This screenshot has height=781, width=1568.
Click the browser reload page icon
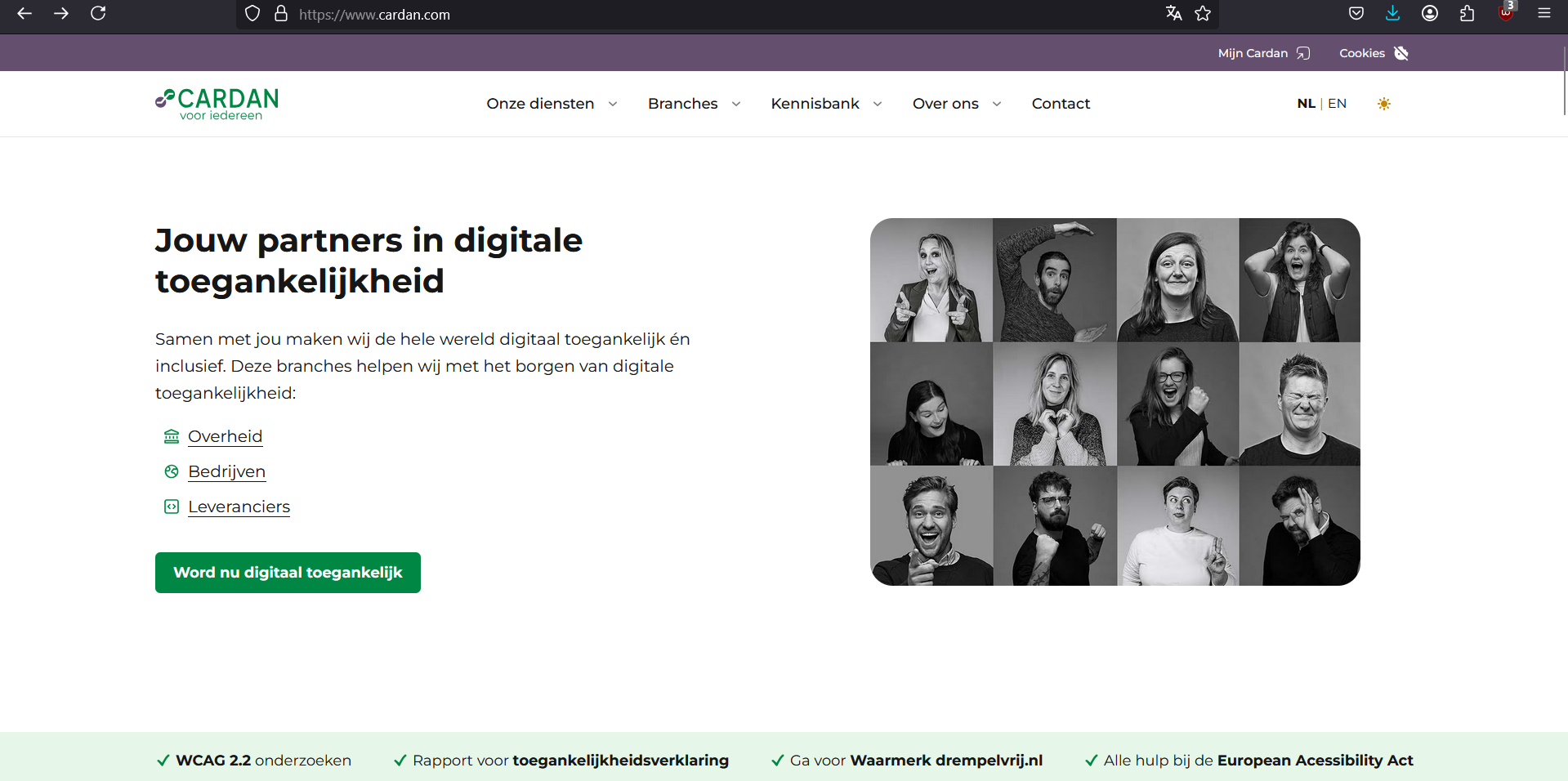tap(98, 13)
